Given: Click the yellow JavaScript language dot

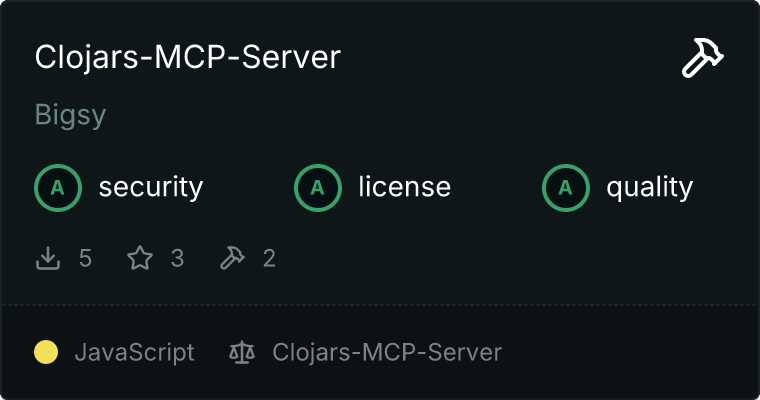Looking at the screenshot, I should (x=46, y=352).
